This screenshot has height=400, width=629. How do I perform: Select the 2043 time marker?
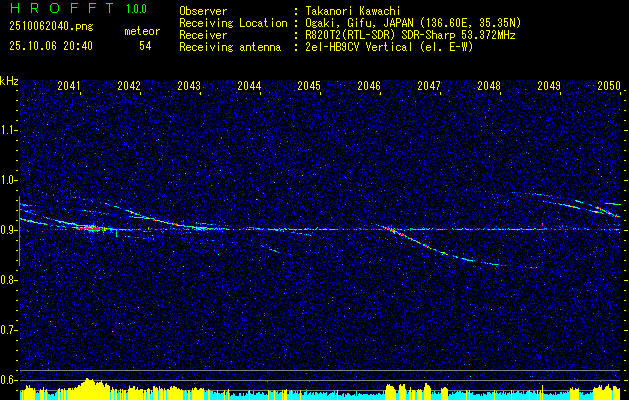(189, 86)
